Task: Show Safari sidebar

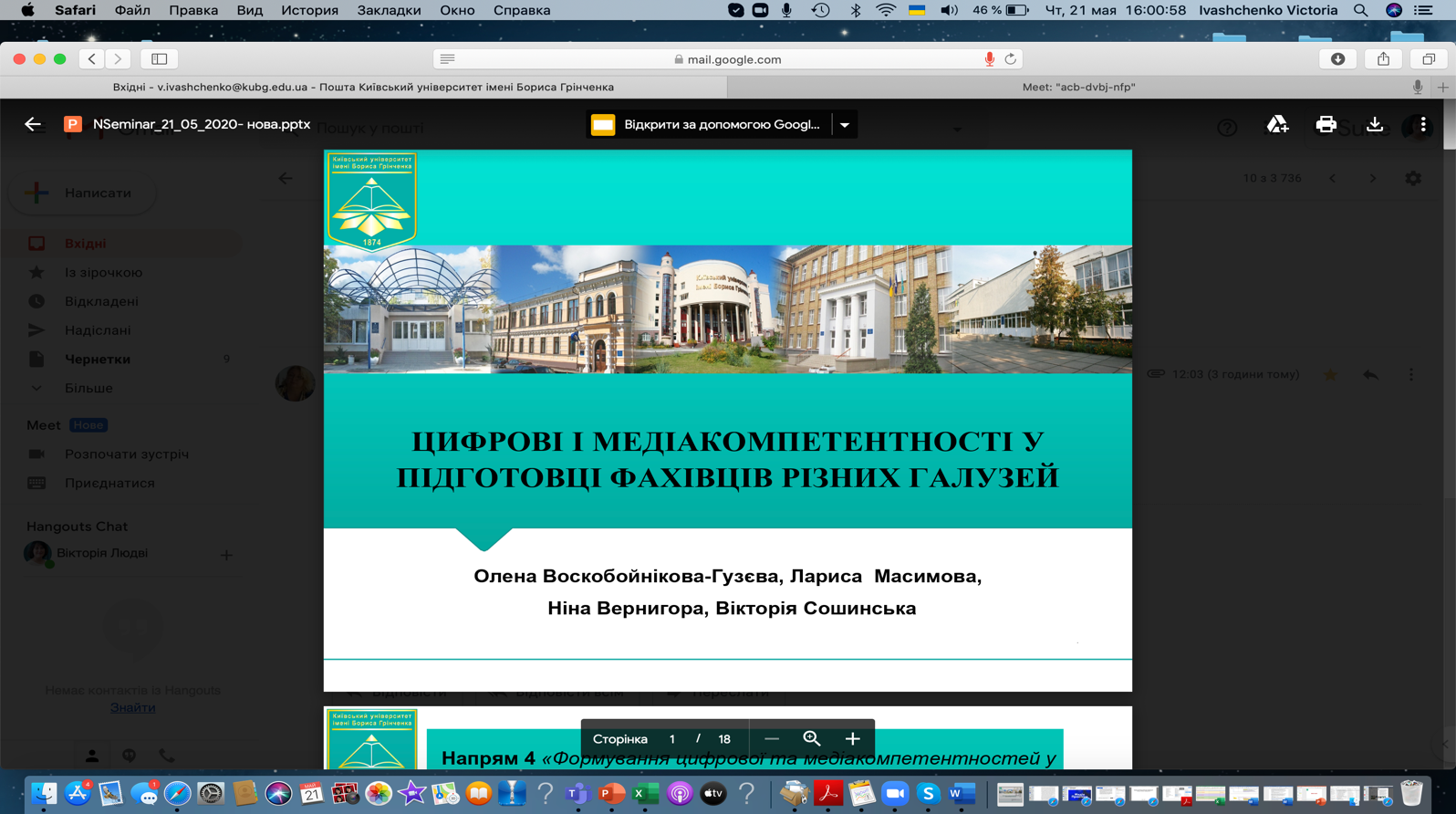Action: pos(160,59)
